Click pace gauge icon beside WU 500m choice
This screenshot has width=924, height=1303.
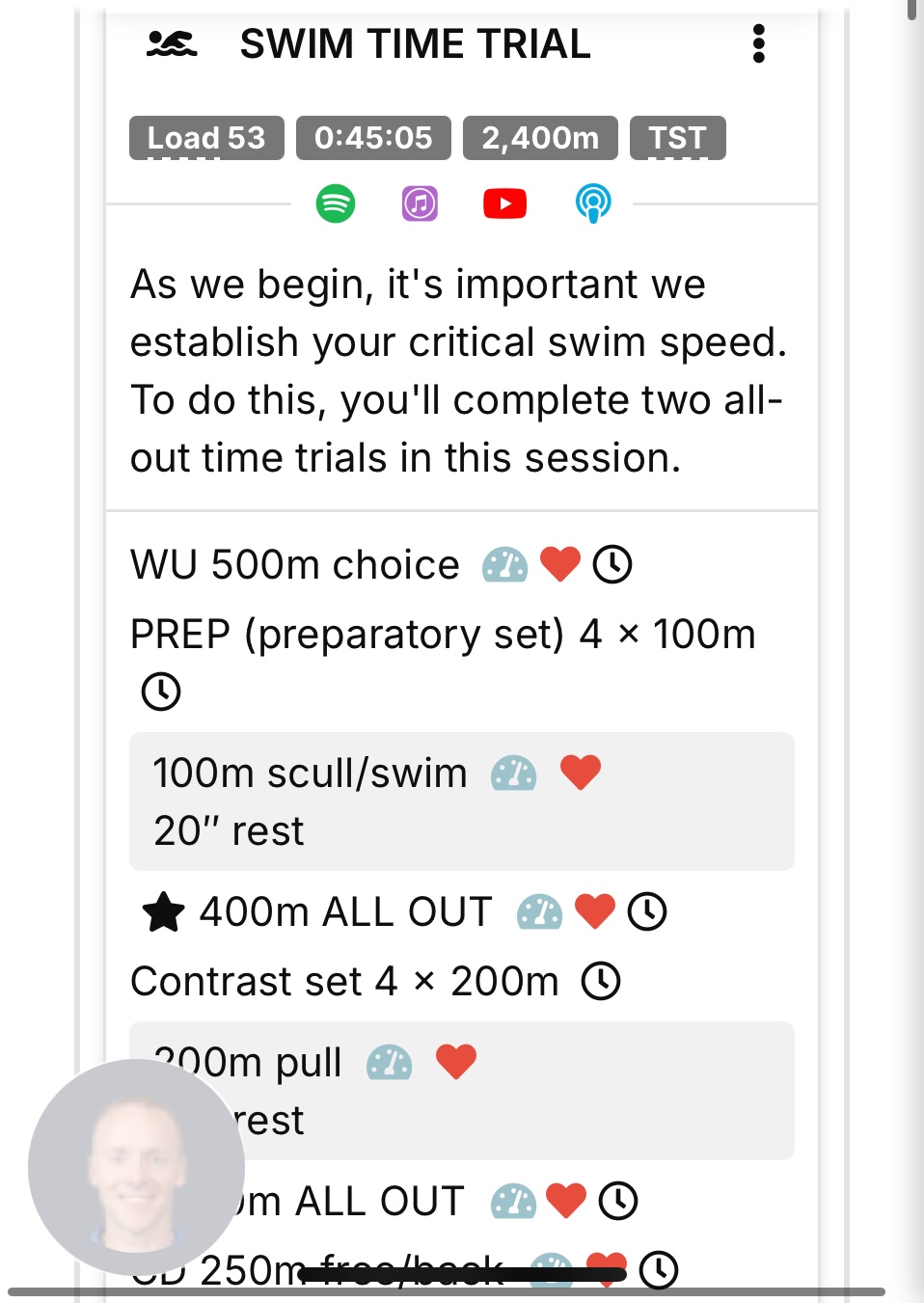(505, 565)
